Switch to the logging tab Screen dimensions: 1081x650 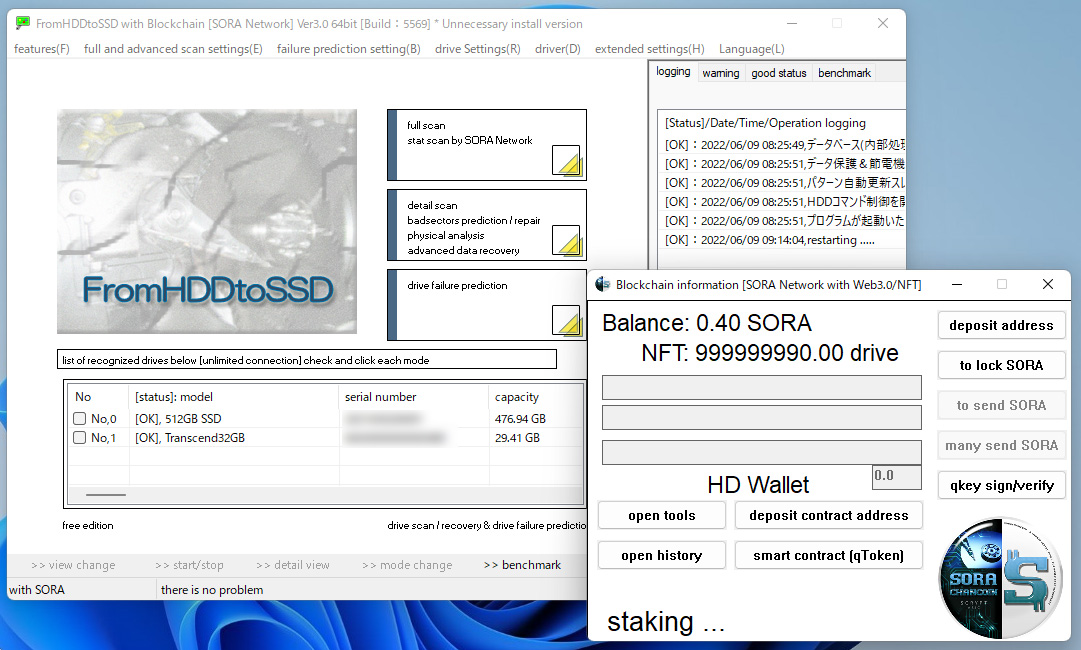673,72
